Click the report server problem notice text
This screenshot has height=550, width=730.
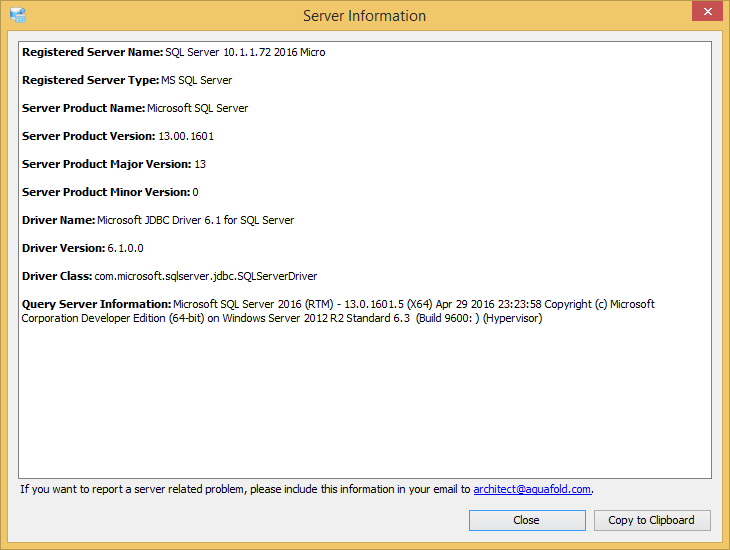307,489
